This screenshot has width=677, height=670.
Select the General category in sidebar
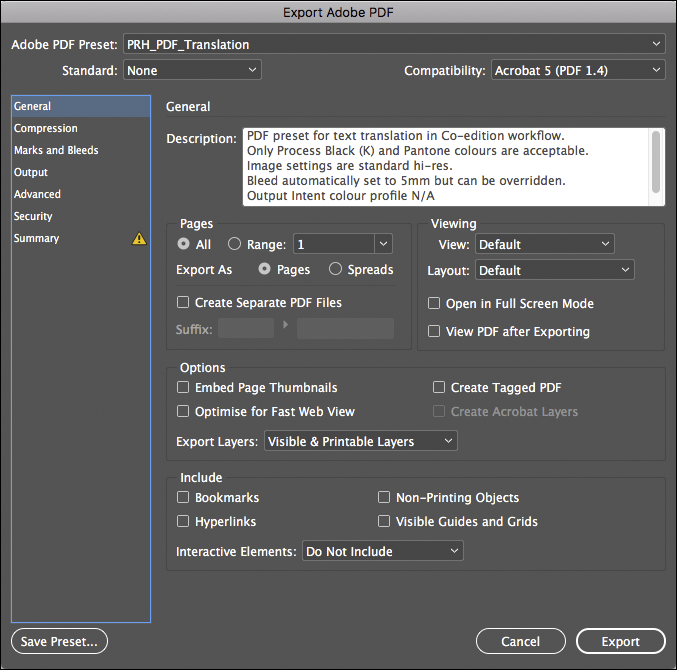pyautogui.click(x=81, y=106)
